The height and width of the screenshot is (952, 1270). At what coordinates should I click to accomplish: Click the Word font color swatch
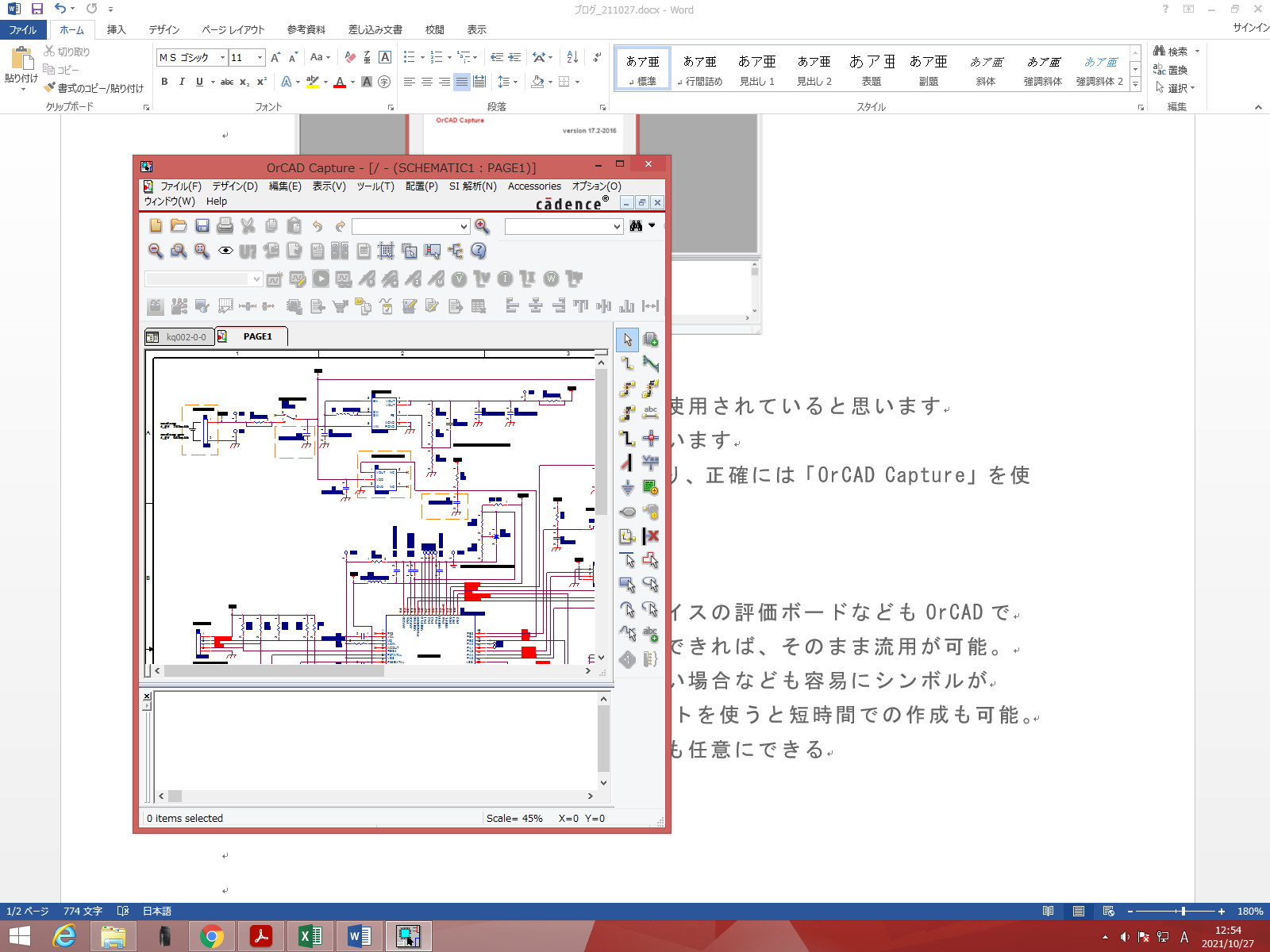click(x=340, y=82)
